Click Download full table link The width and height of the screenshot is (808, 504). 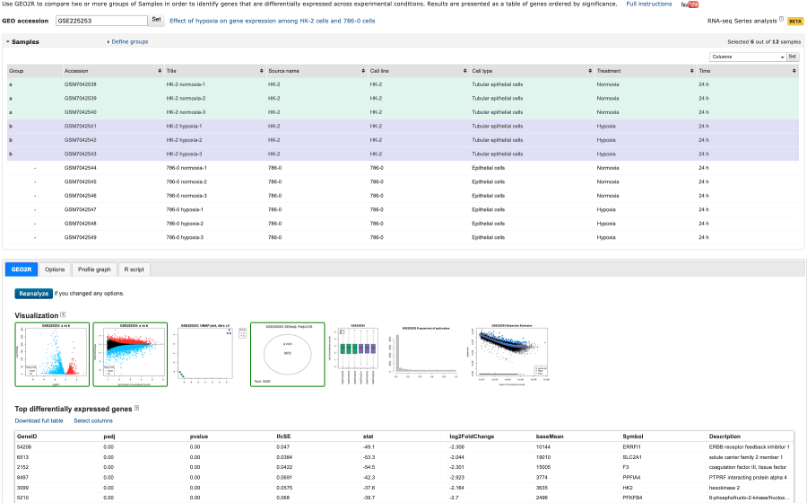pyautogui.click(x=39, y=421)
